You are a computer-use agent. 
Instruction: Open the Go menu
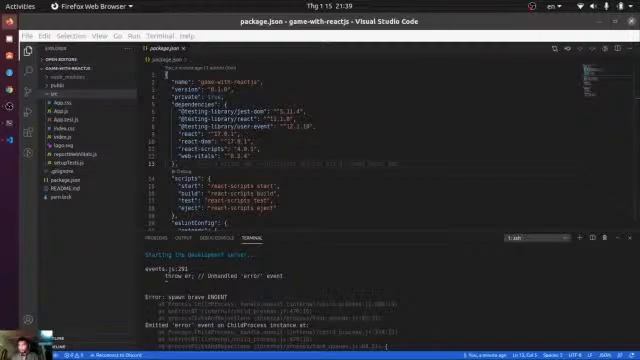click(118, 36)
